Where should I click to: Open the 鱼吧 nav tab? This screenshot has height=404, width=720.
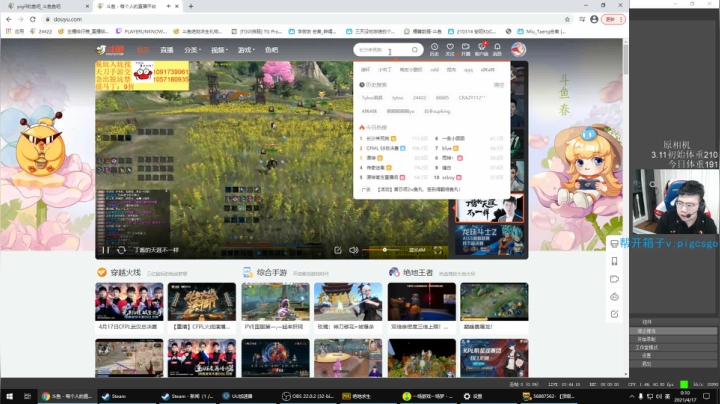point(271,50)
